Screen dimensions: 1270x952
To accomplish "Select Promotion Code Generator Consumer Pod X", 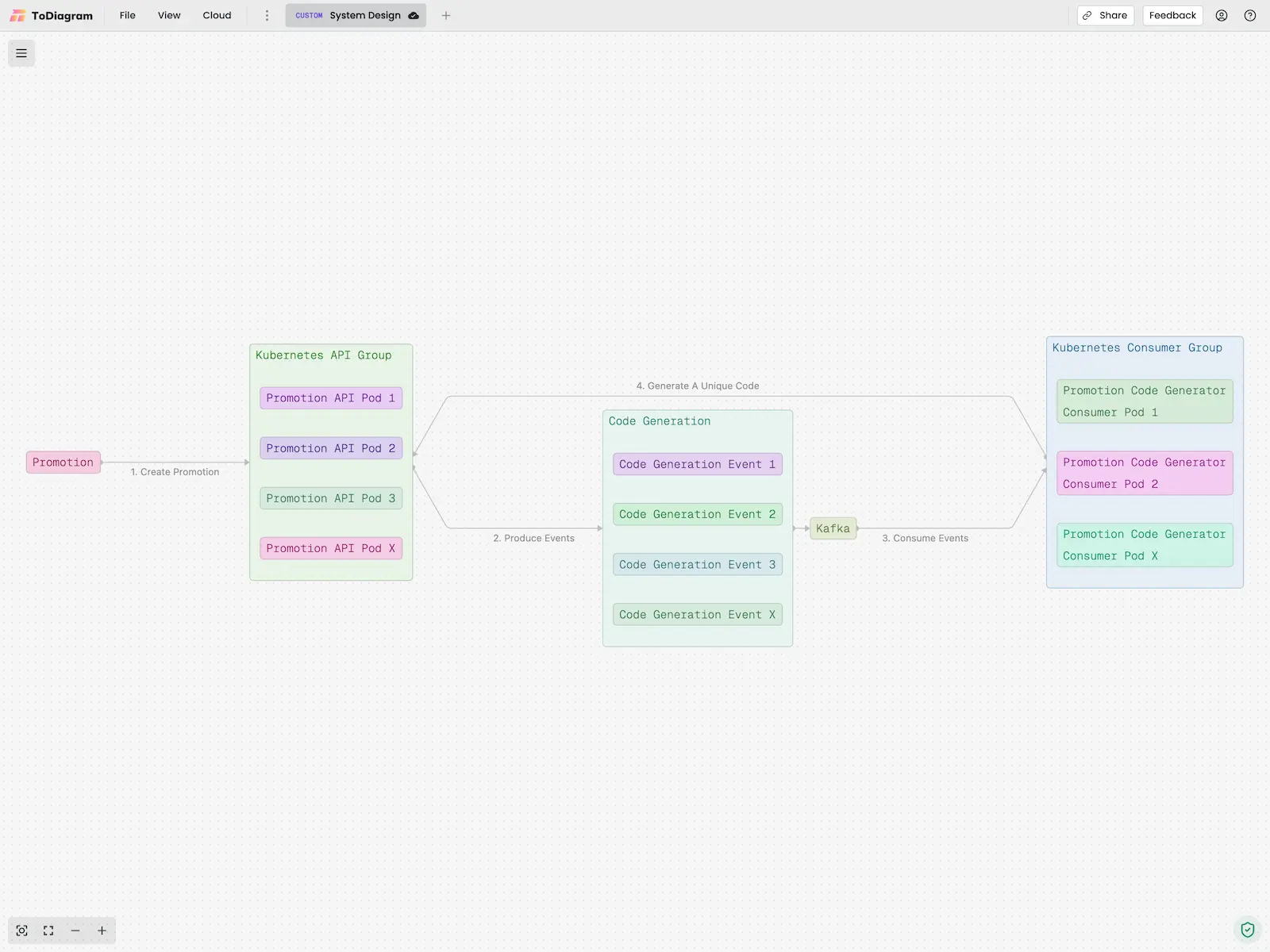I will pos(1145,545).
